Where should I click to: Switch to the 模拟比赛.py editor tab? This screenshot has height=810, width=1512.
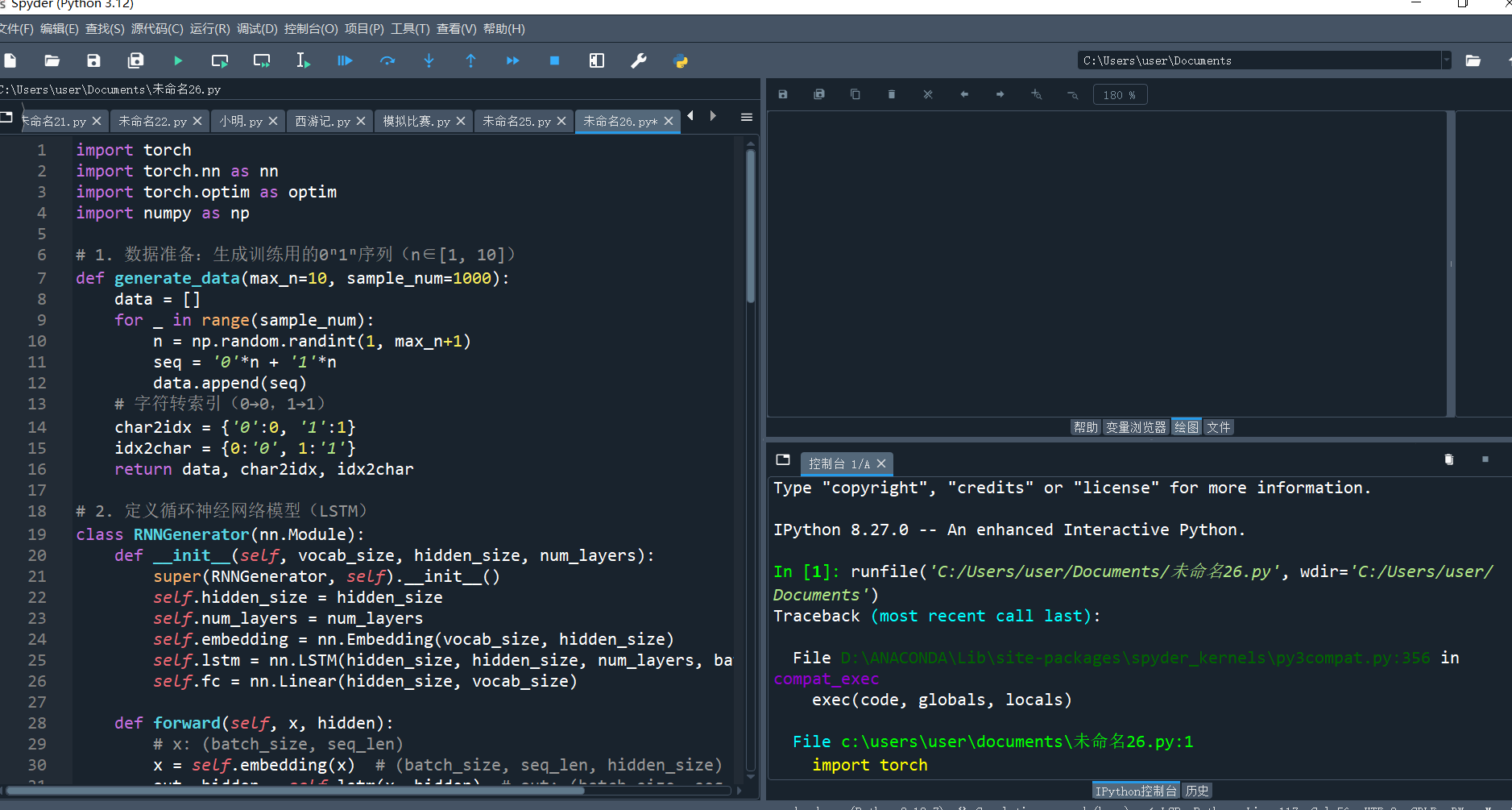click(x=416, y=121)
